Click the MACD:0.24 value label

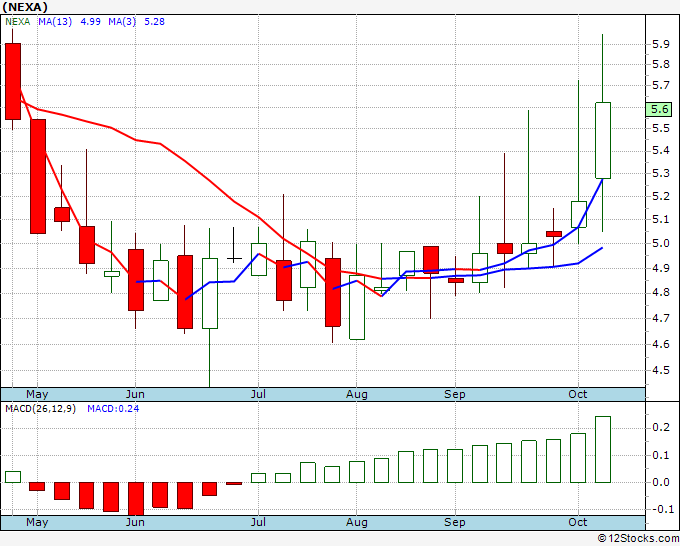pos(112,408)
